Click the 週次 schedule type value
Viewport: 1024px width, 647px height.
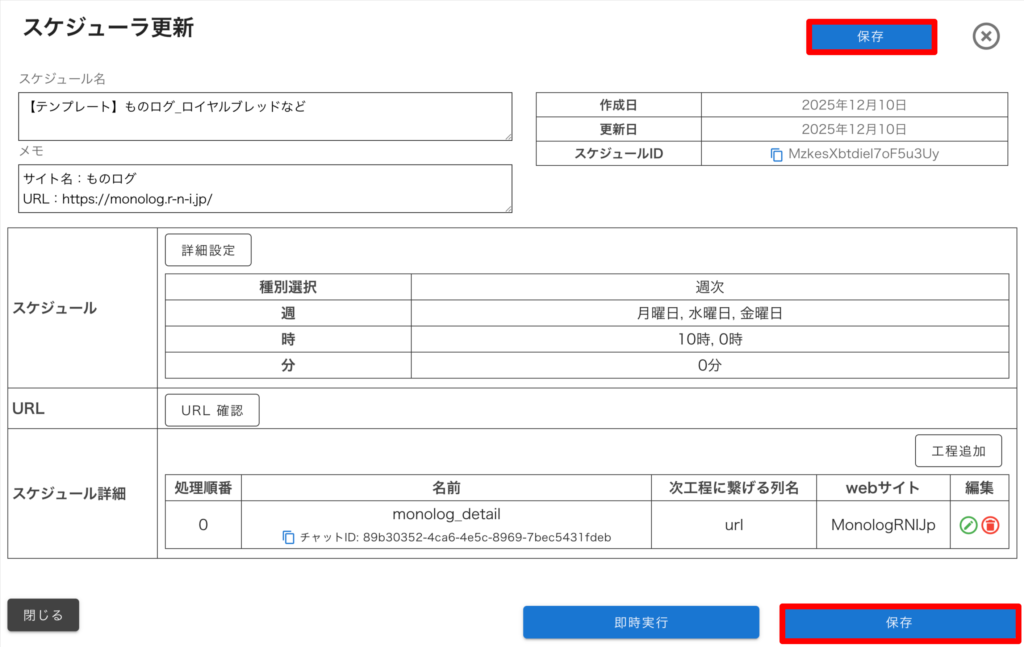tap(710, 287)
